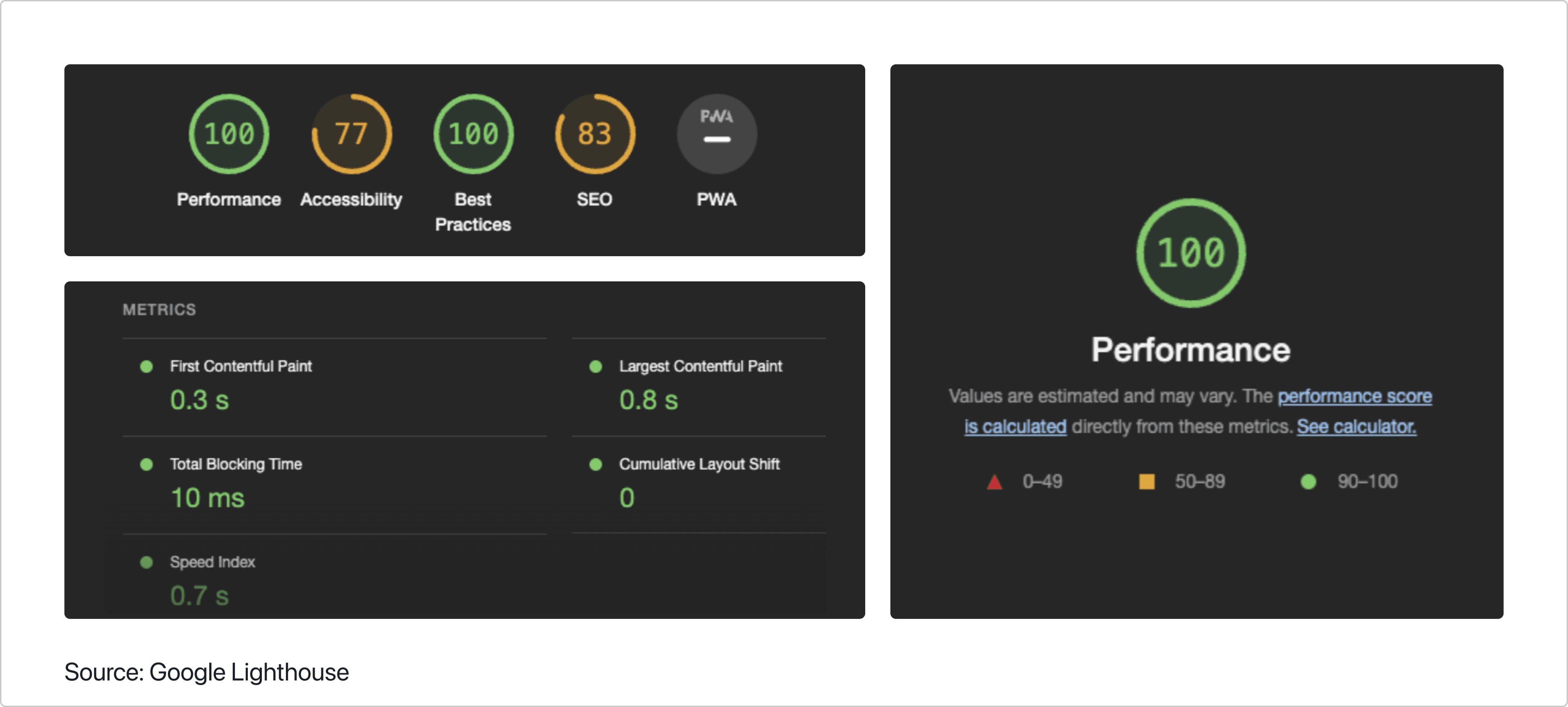Image resolution: width=1568 pixels, height=707 pixels.
Task: Expand the Total Blocking Time metric
Action: (x=334, y=485)
